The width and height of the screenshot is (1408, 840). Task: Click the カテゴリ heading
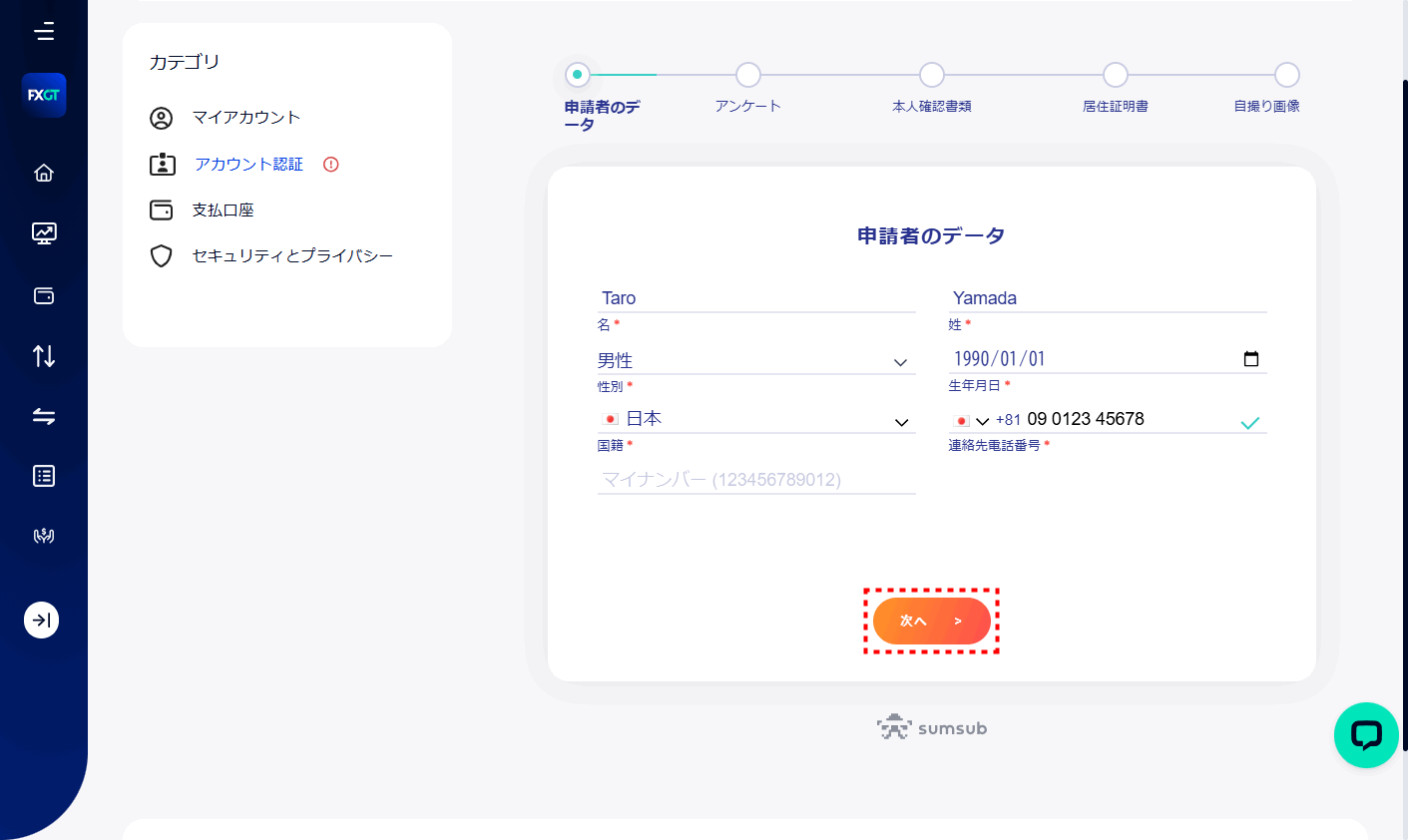pos(185,62)
